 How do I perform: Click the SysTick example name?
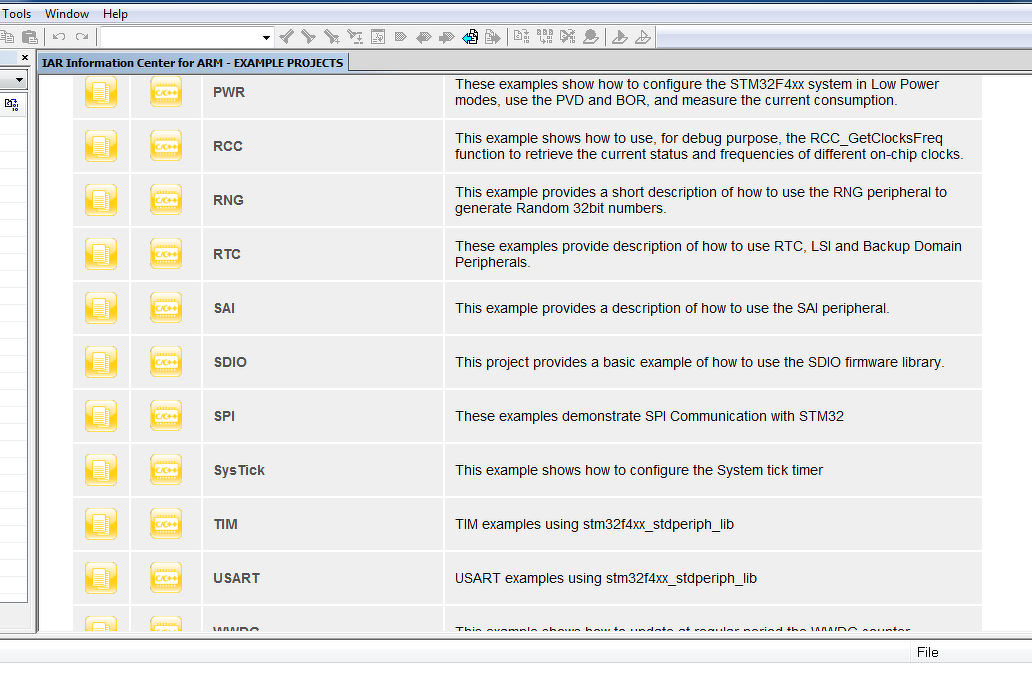point(239,470)
